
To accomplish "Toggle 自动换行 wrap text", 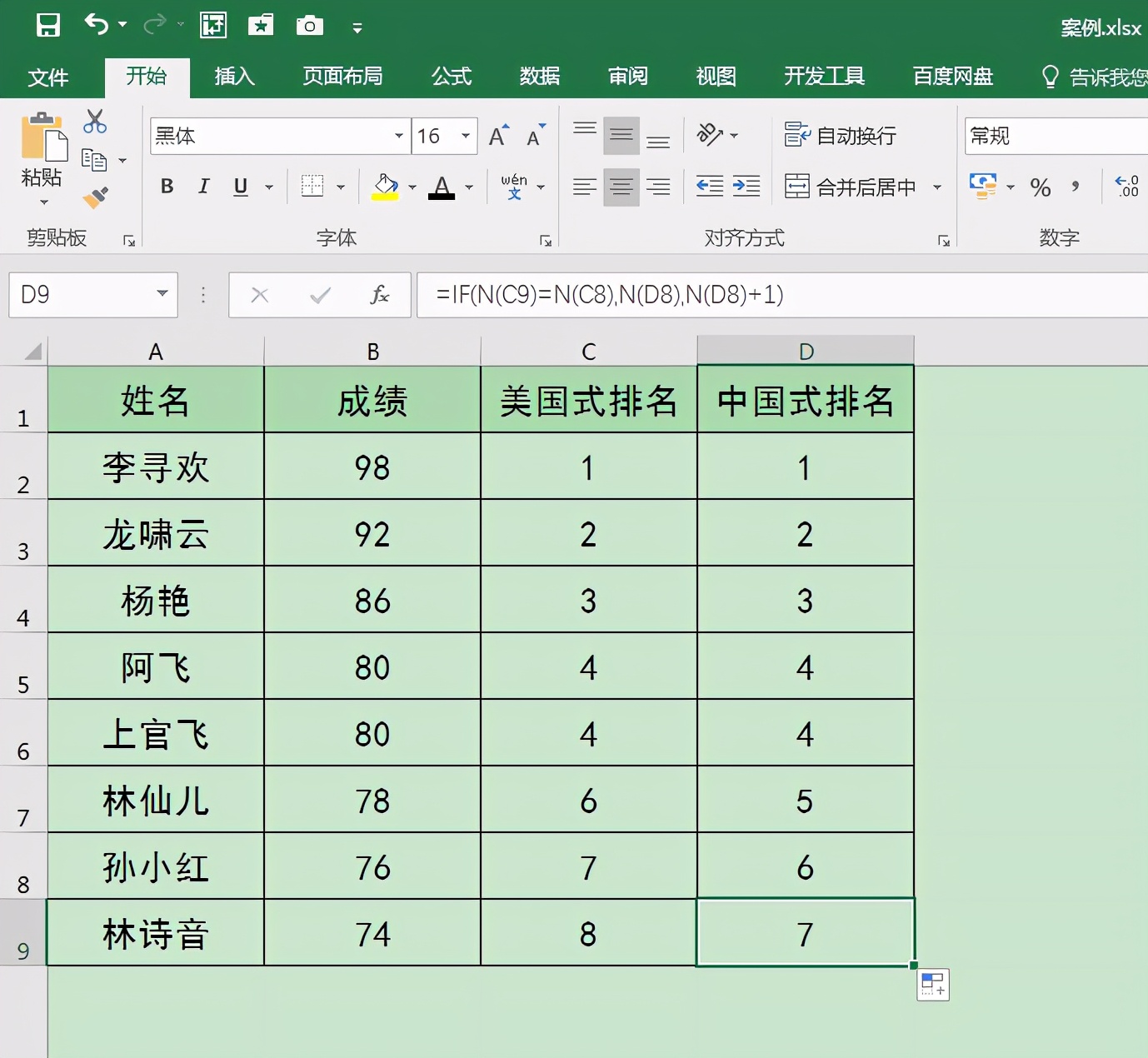I will [841, 135].
